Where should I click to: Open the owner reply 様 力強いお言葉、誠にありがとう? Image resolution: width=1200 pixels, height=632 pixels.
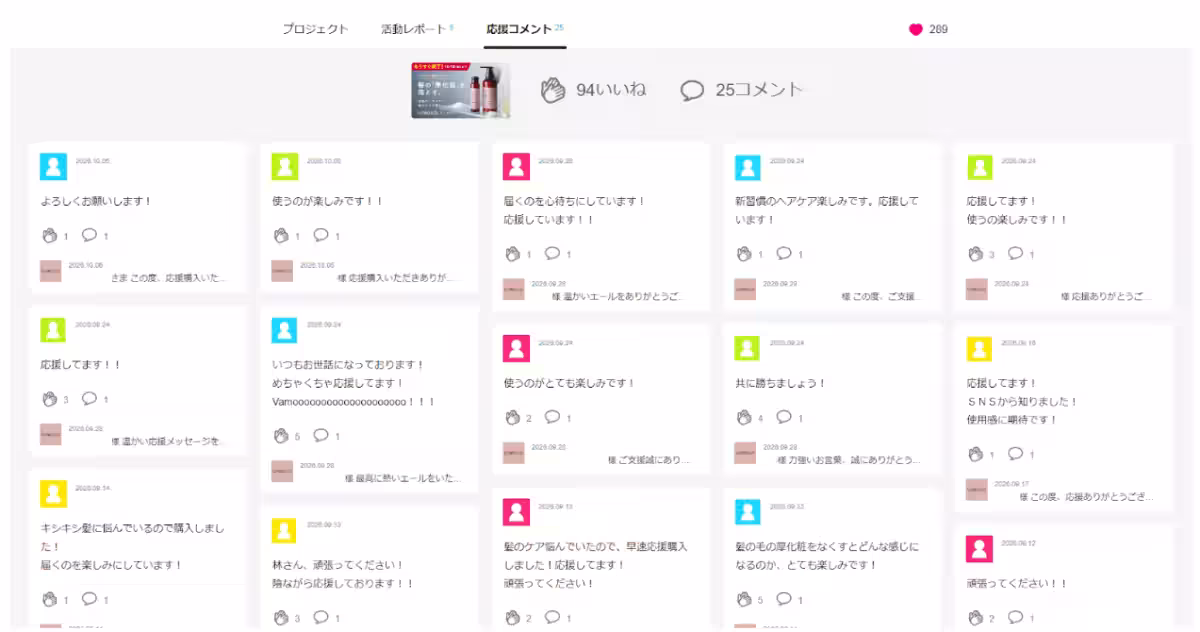pyautogui.click(x=848, y=460)
